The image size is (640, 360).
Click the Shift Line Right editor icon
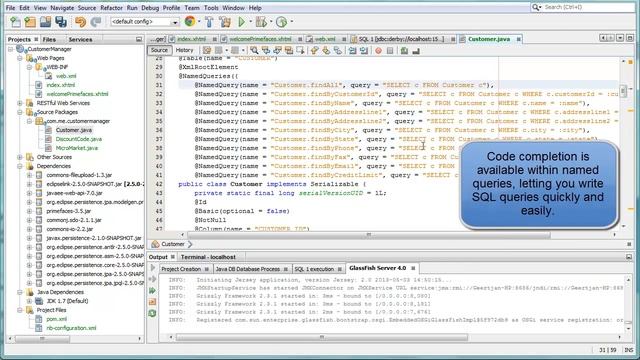tap(364, 51)
